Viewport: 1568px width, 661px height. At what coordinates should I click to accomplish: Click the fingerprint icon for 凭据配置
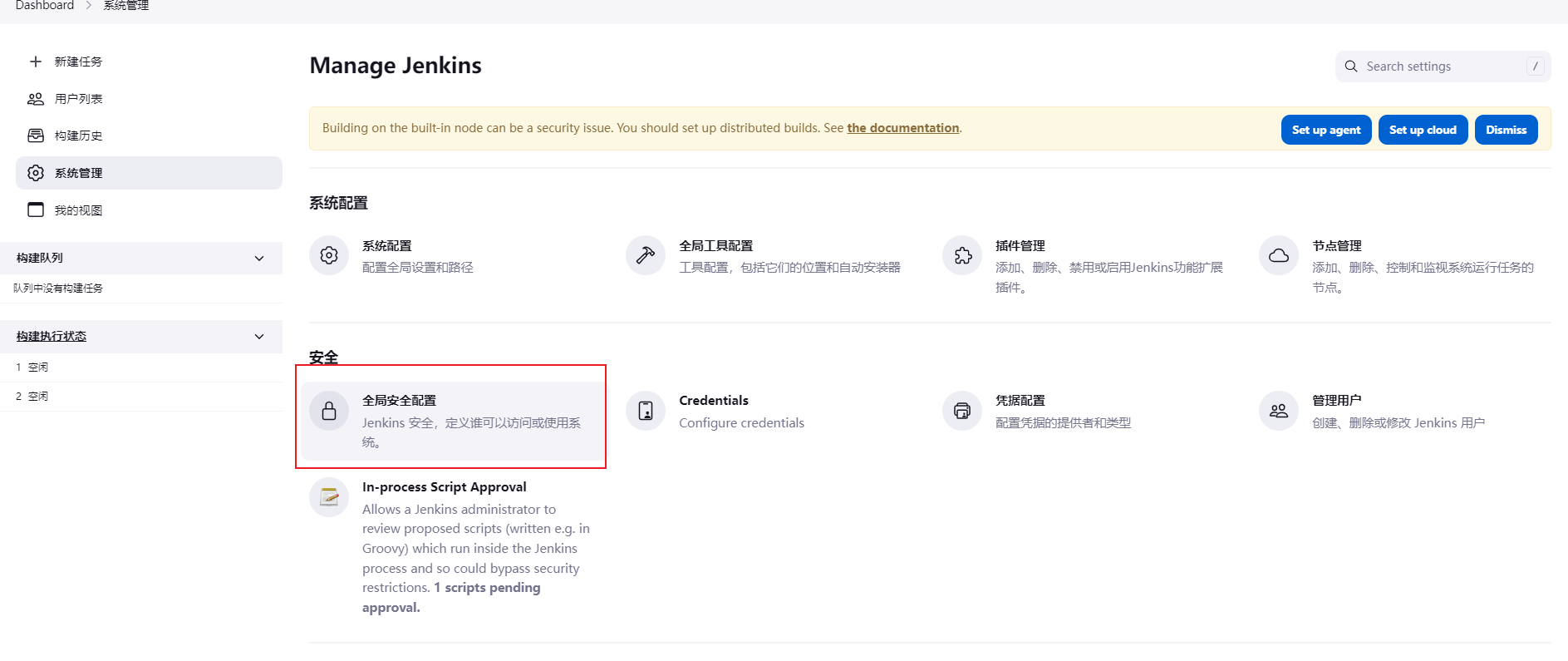click(962, 411)
